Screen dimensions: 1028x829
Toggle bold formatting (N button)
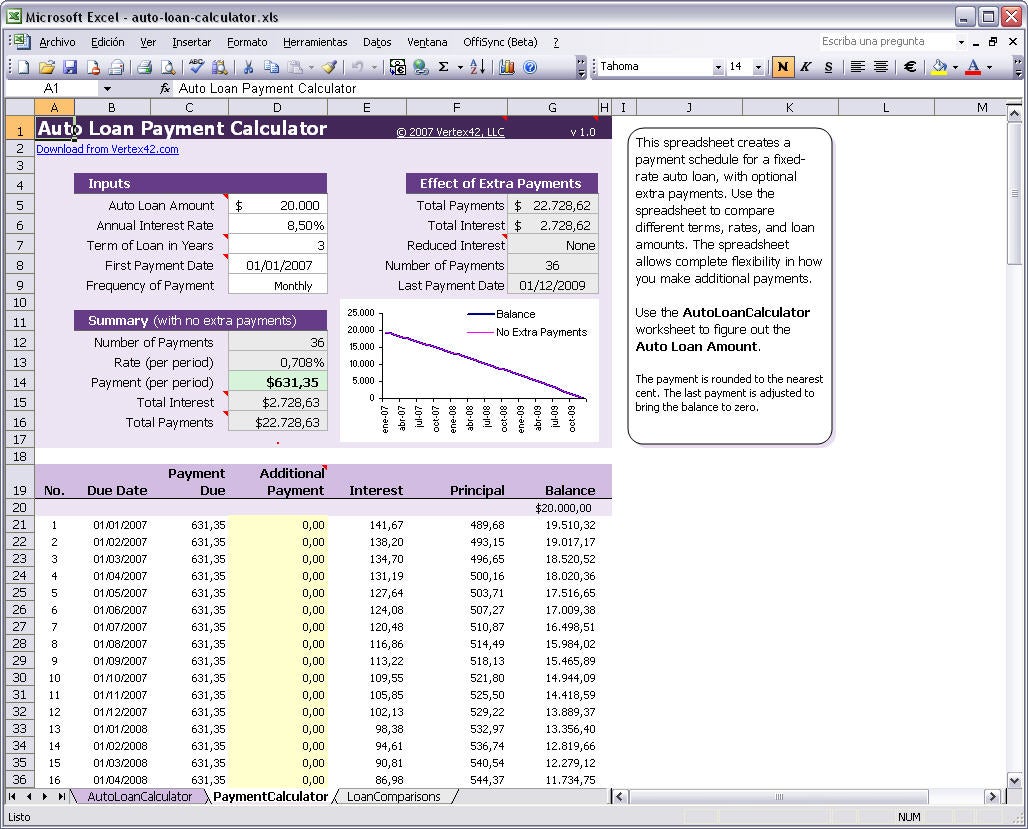coord(782,67)
